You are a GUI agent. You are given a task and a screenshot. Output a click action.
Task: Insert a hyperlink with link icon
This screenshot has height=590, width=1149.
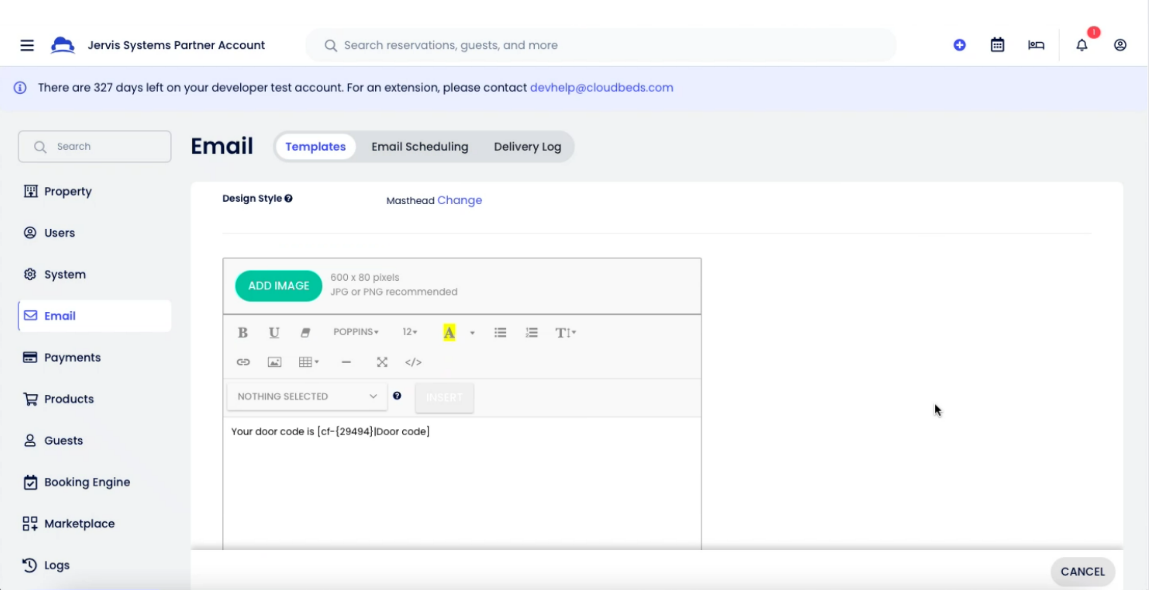[243, 362]
